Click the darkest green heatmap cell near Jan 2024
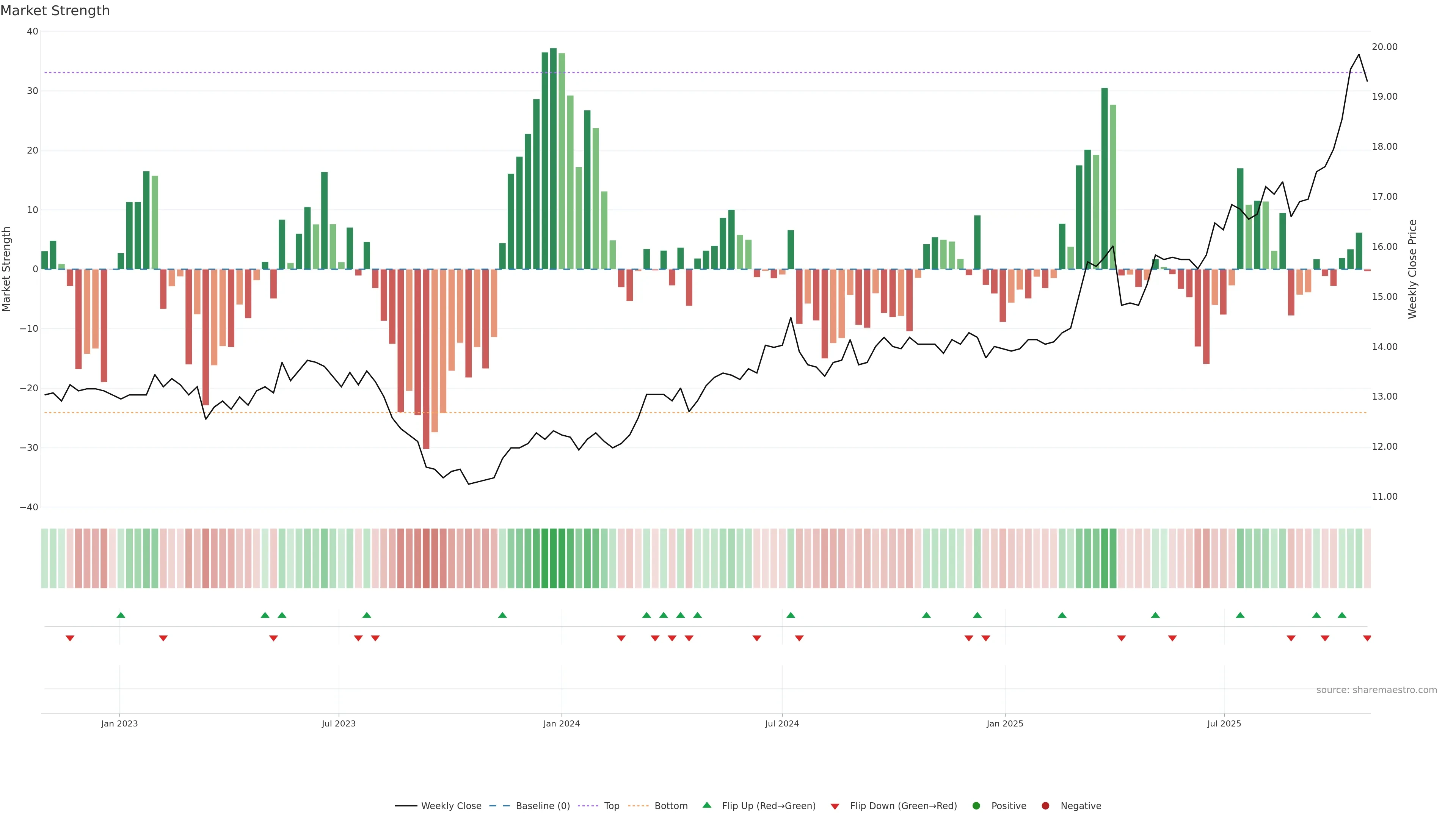 tap(553, 559)
